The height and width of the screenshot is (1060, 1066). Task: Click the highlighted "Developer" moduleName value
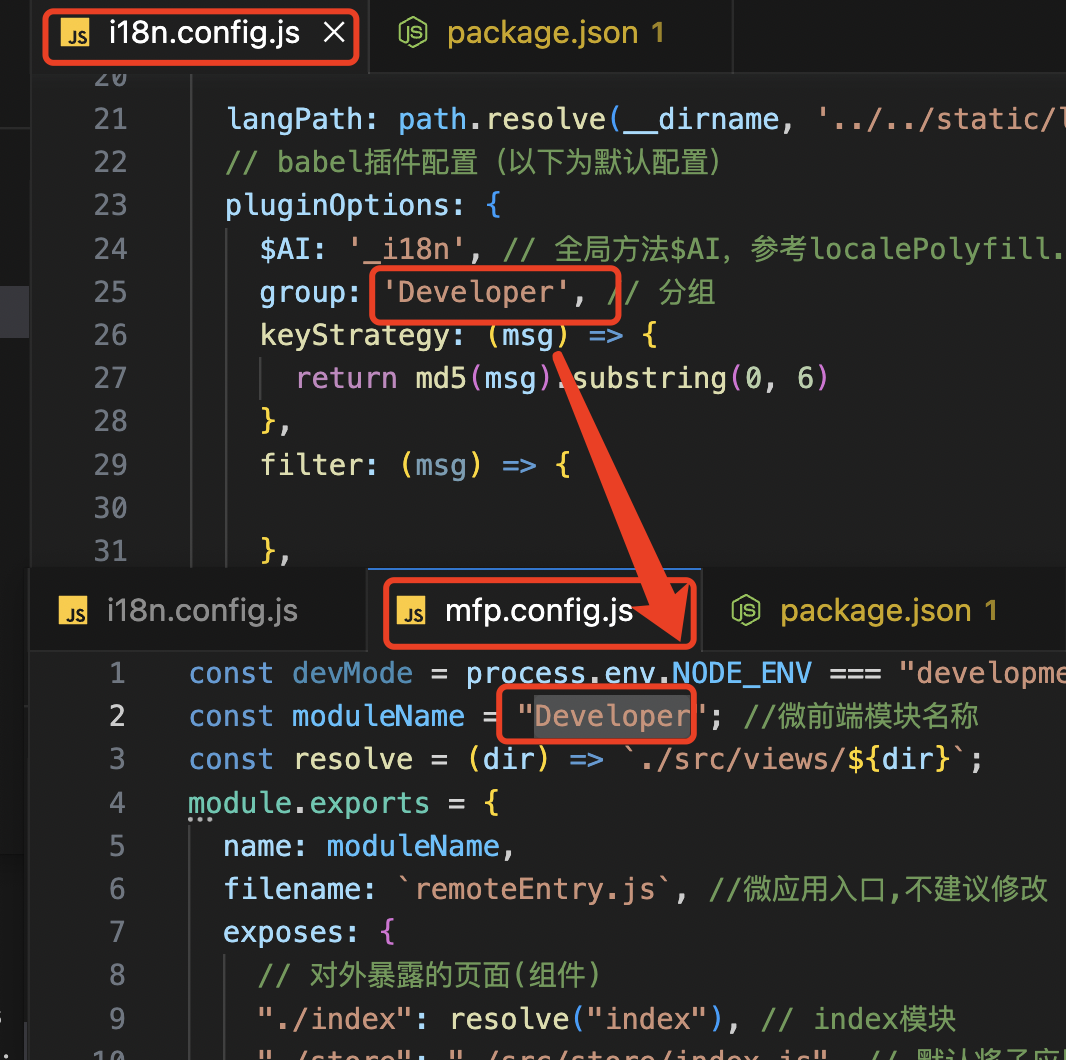tap(612, 716)
